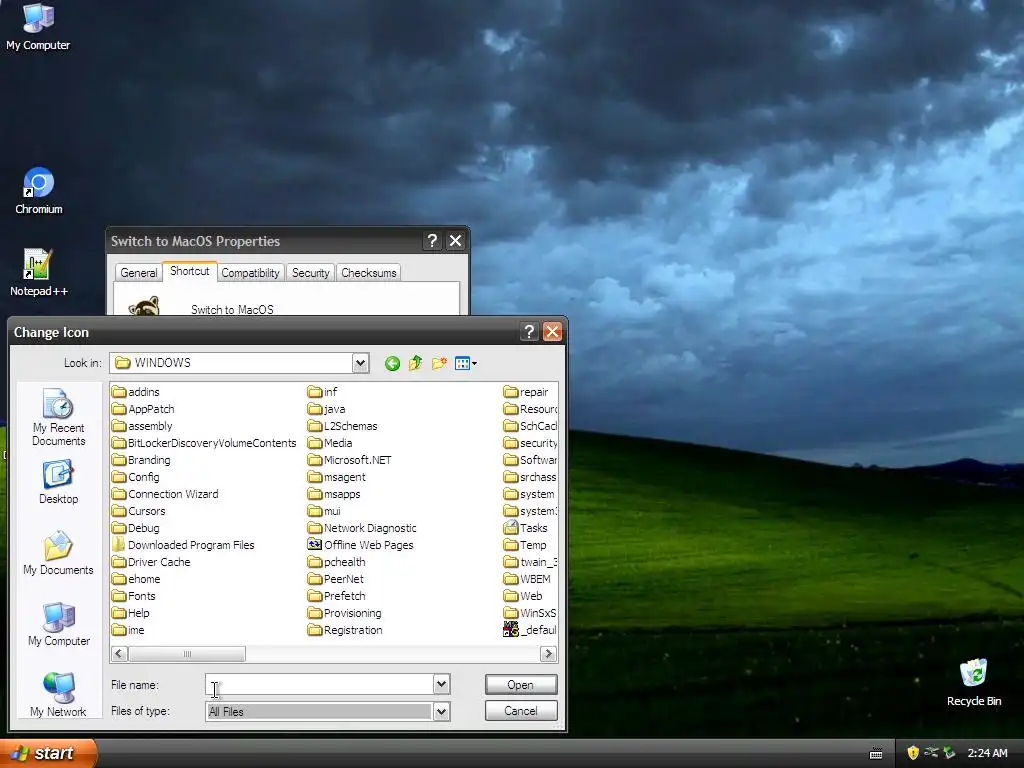Select the repair folder
Screen dimensions: 1024x768
pos(526,392)
